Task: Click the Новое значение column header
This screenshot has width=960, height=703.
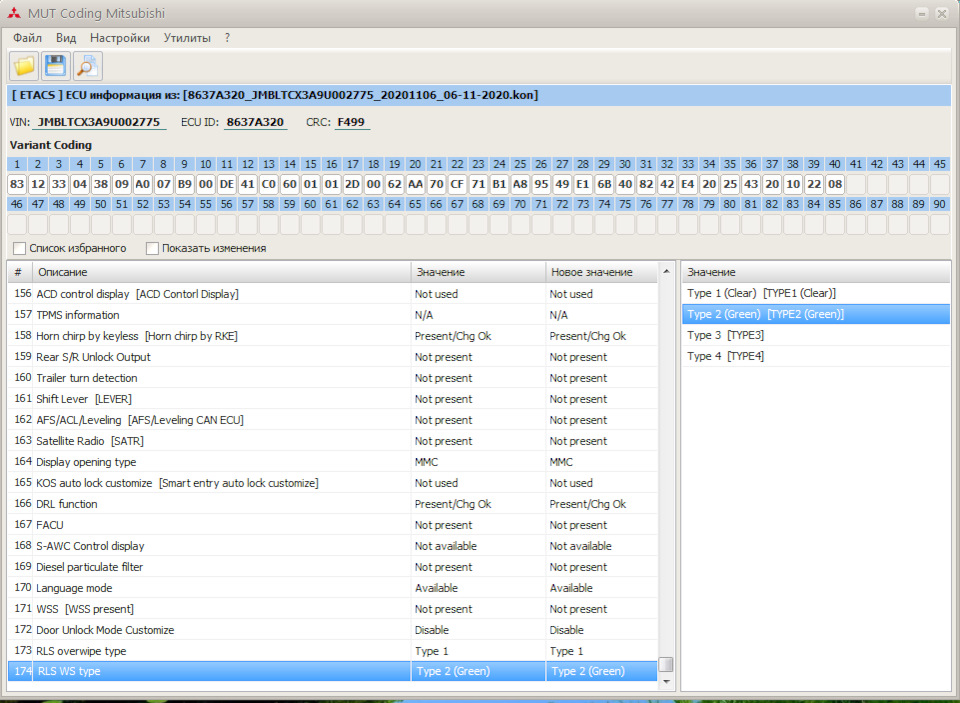Action: click(601, 272)
